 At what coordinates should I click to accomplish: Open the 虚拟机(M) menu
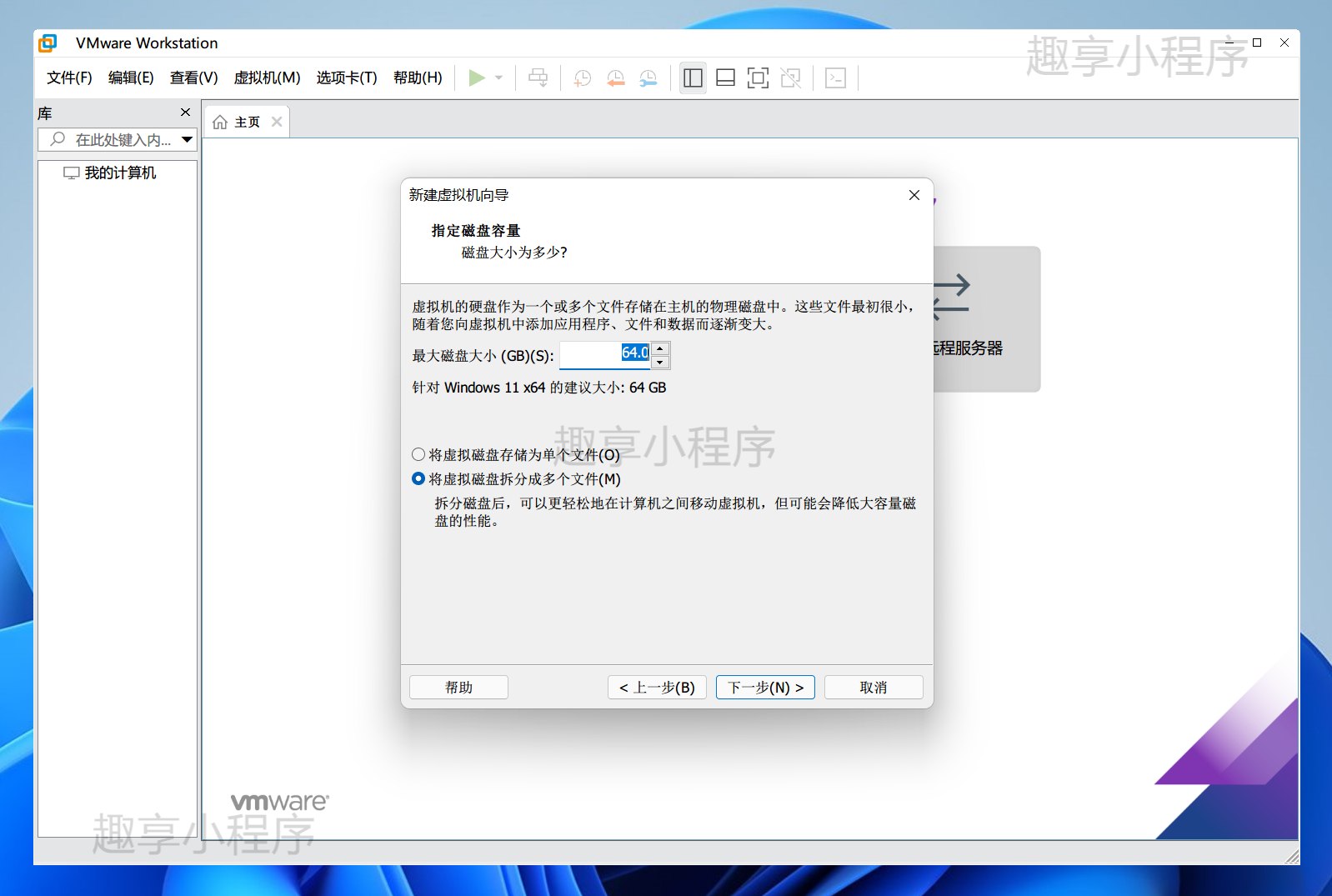[267, 78]
